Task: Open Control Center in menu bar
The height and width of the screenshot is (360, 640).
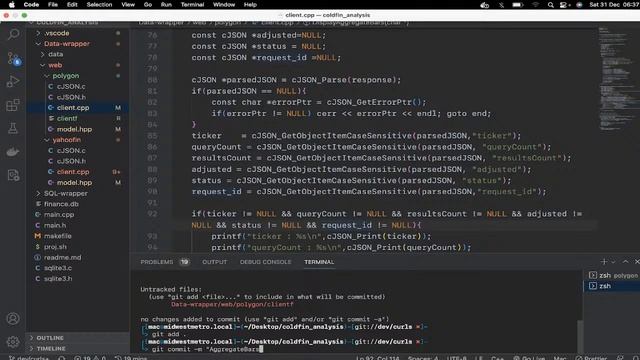Action: coord(564,5)
